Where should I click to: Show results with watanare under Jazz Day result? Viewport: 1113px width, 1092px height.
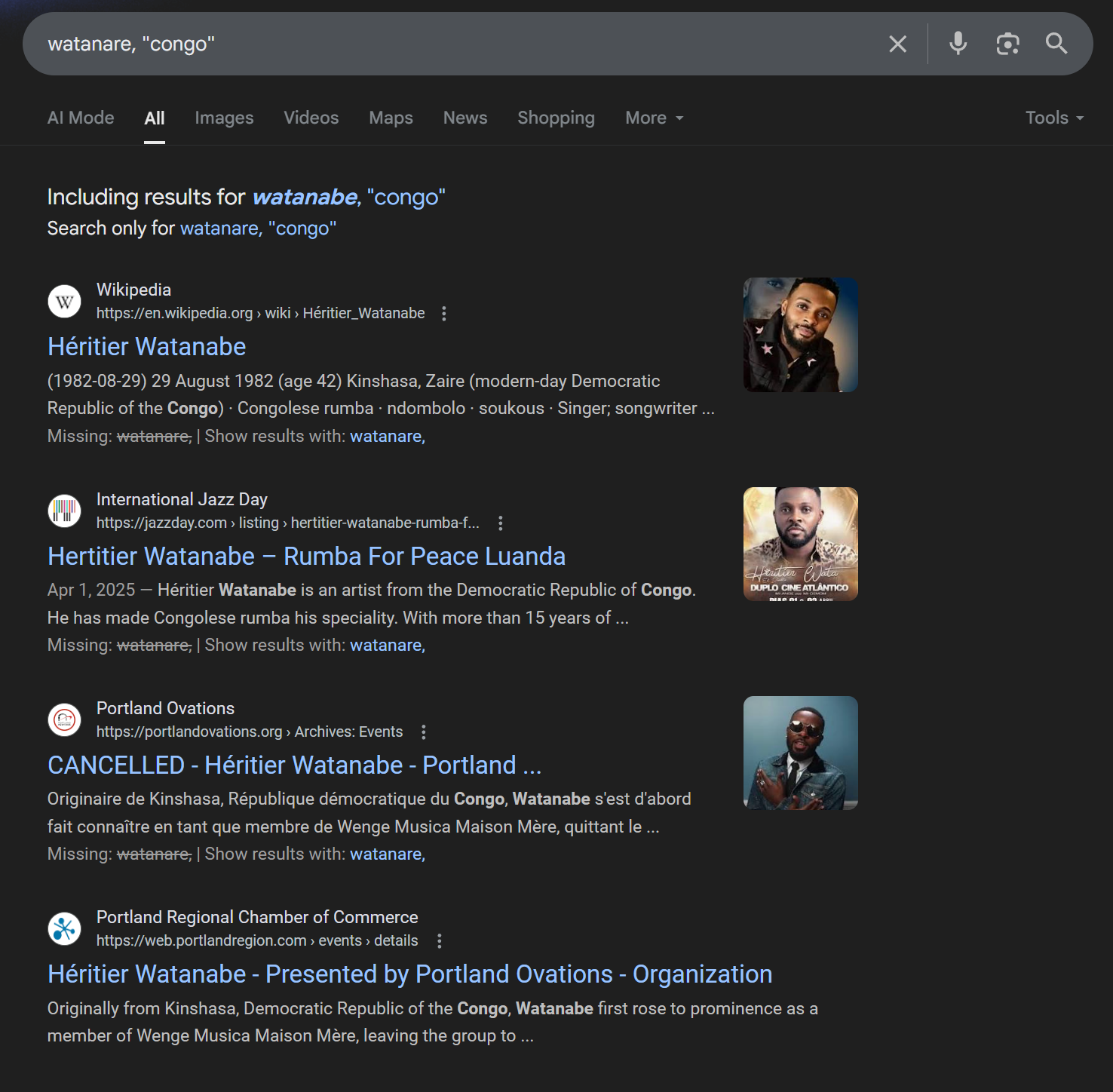tap(388, 645)
